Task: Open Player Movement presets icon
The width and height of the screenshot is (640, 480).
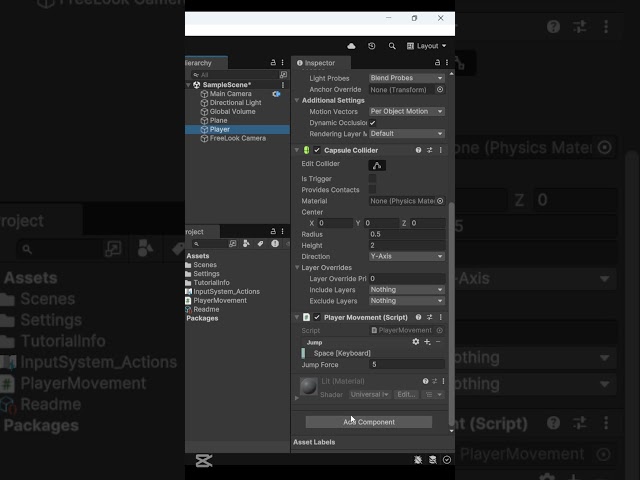Action: [x=430, y=317]
